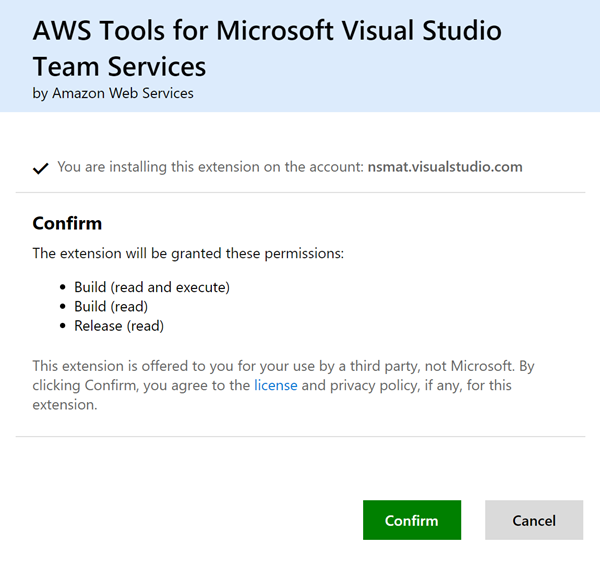Click divider line below the account message
This screenshot has height=567, width=600.
coord(300,192)
